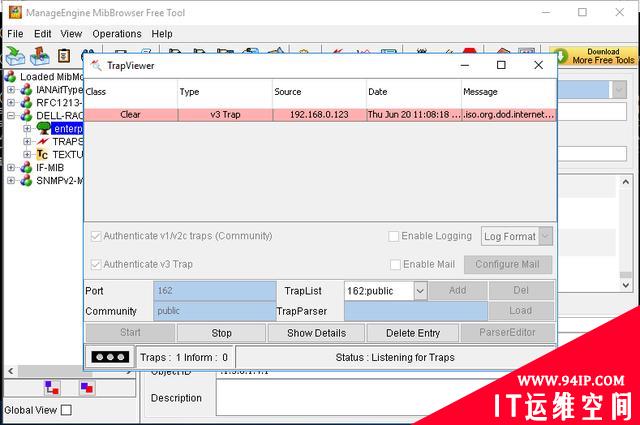This screenshot has width=640, height=425.
Task: Click the Unload MIB module toolbar icon
Action: [x=40, y=56]
